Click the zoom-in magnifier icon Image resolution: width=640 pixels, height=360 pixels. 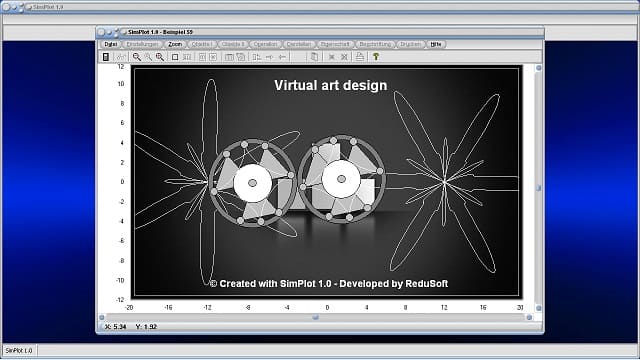137,57
